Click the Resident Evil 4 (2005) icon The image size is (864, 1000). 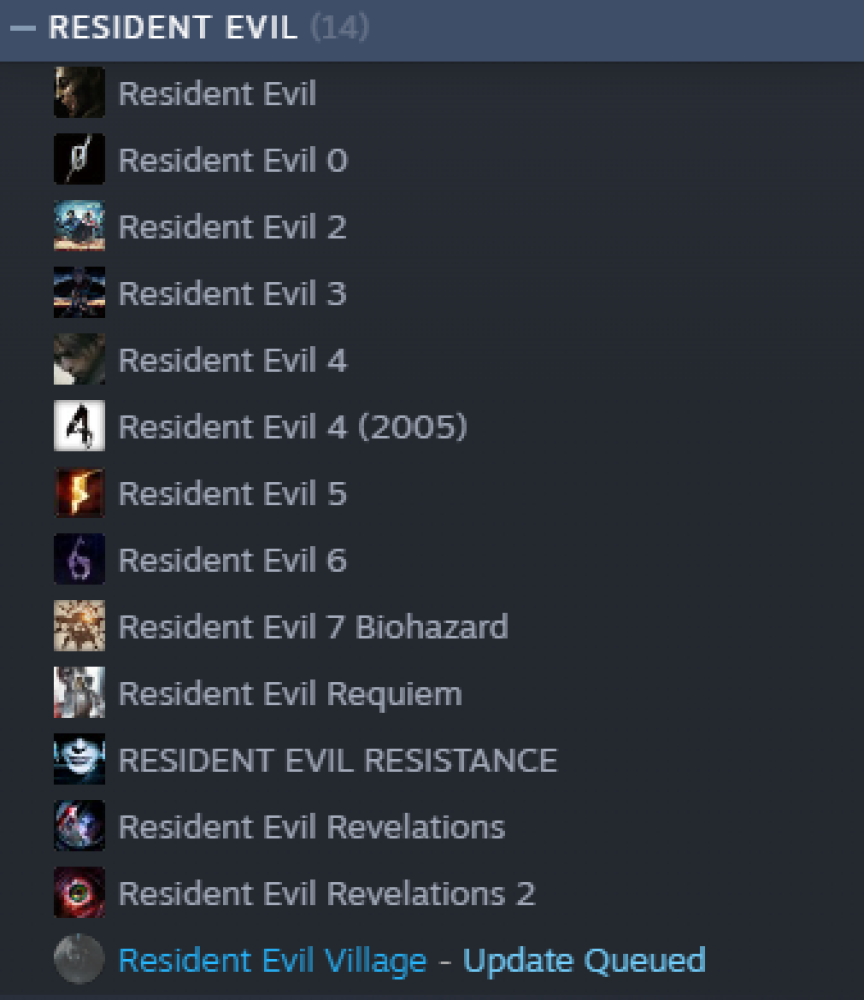click(79, 426)
